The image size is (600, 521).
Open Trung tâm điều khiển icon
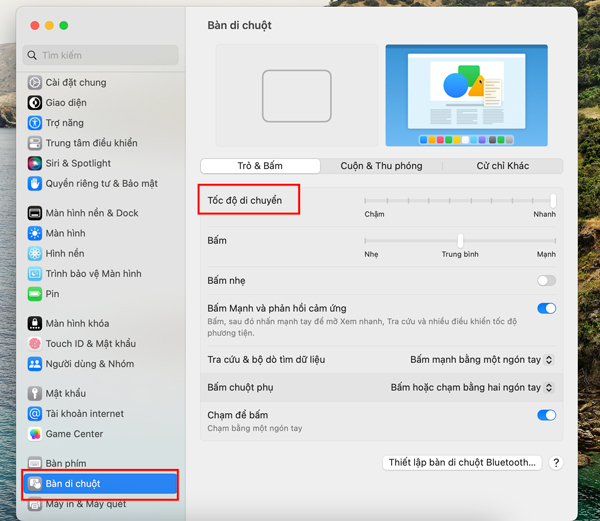(x=34, y=143)
